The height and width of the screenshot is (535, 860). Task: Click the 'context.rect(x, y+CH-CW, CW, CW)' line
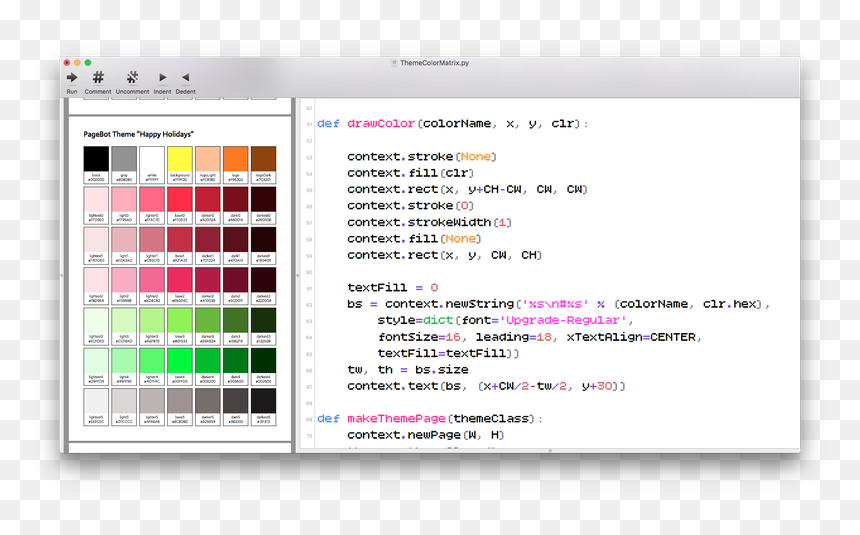pos(467,189)
